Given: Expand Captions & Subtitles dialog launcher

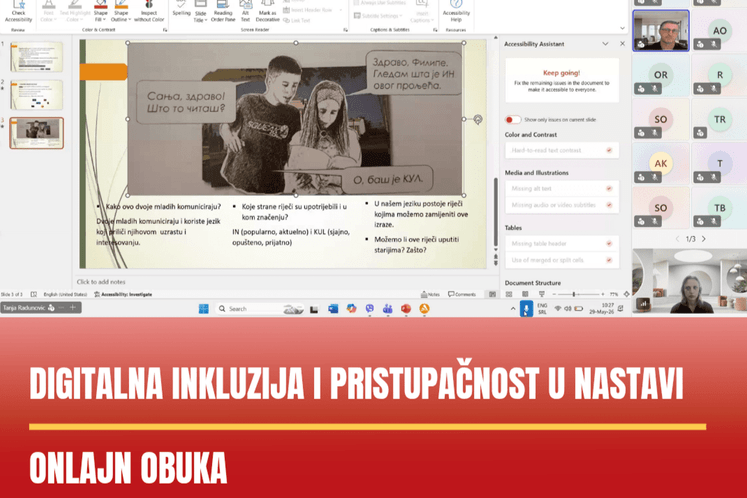Looking at the screenshot, I should coord(435,30).
